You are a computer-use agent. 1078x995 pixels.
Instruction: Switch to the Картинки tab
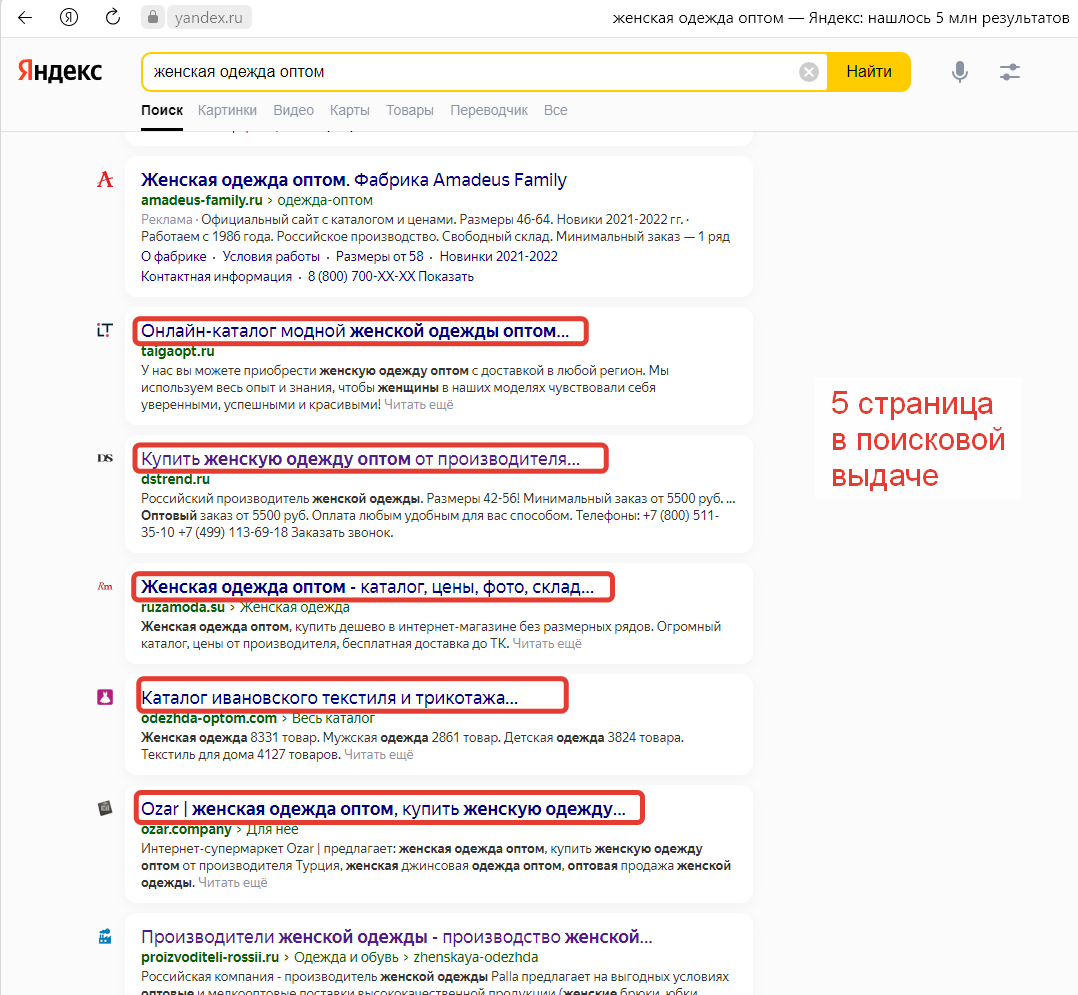tap(227, 110)
